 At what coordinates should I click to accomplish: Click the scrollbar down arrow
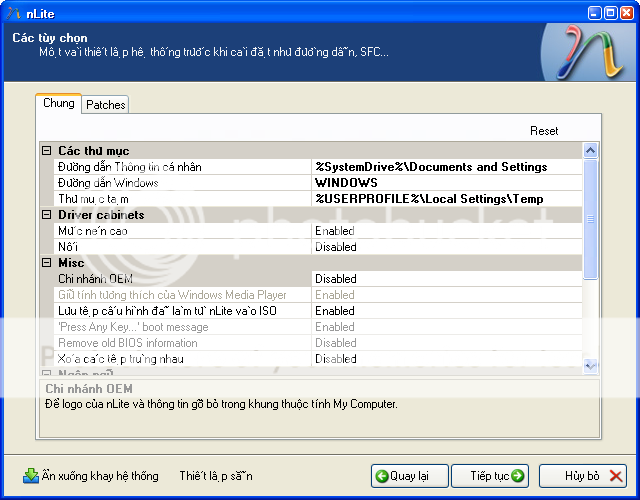[x=590, y=366]
